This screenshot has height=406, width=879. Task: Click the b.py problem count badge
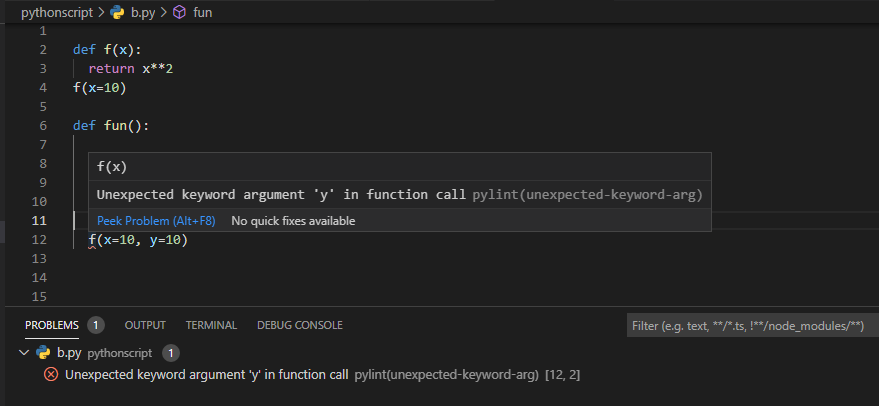171,353
